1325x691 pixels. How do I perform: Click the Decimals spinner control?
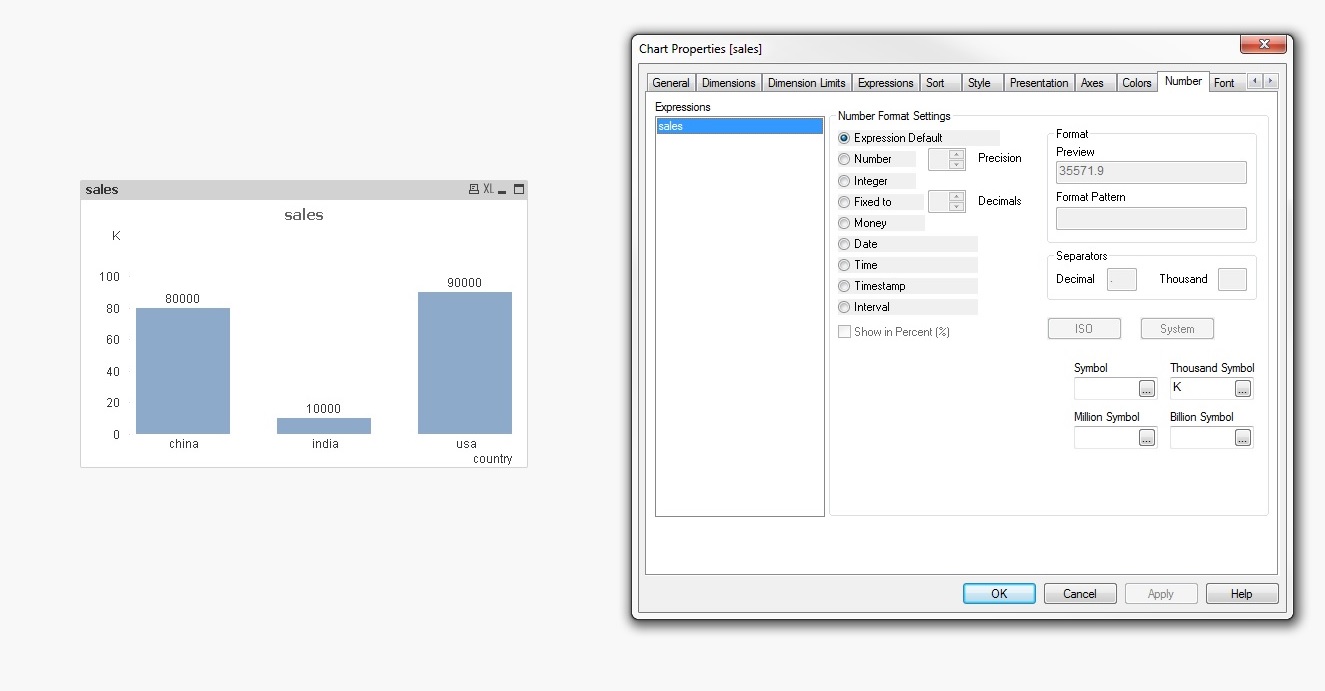click(x=947, y=202)
